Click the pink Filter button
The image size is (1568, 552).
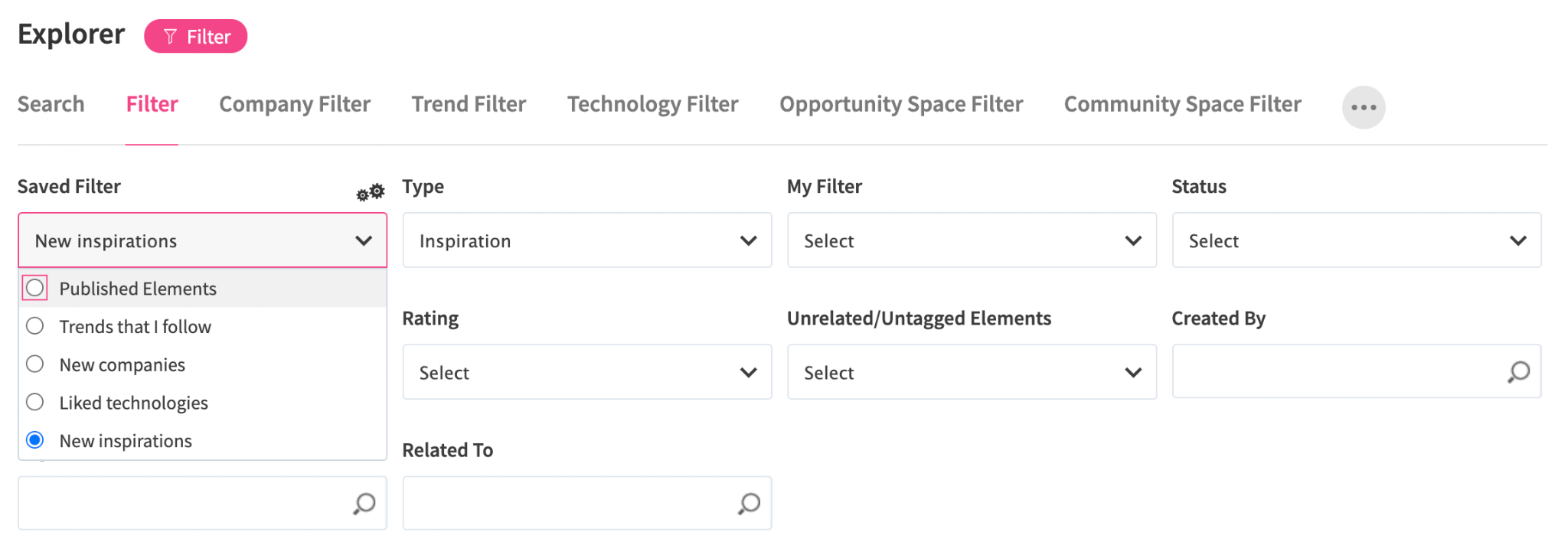(x=196, y=36)
